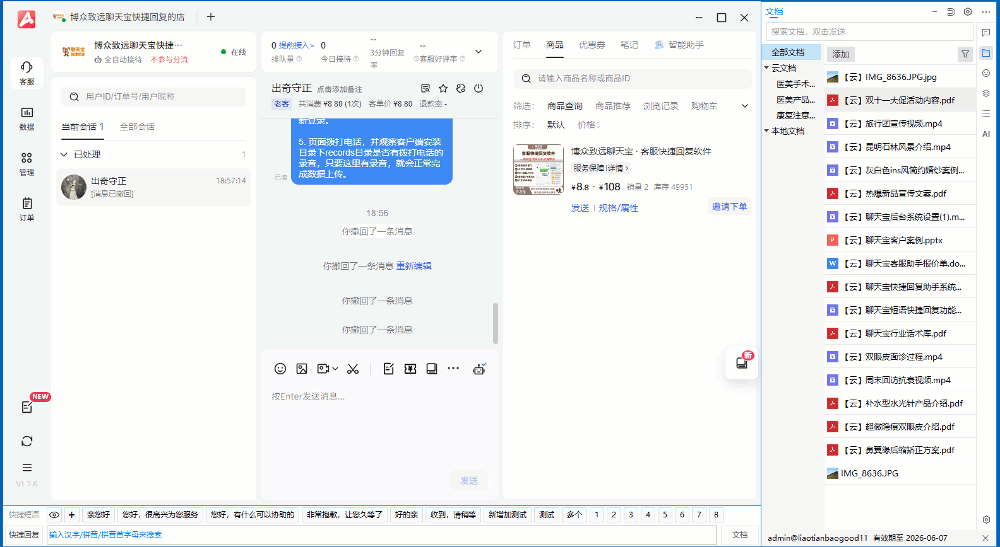Collapse the 本地文档 tree node

click(767, 131)
